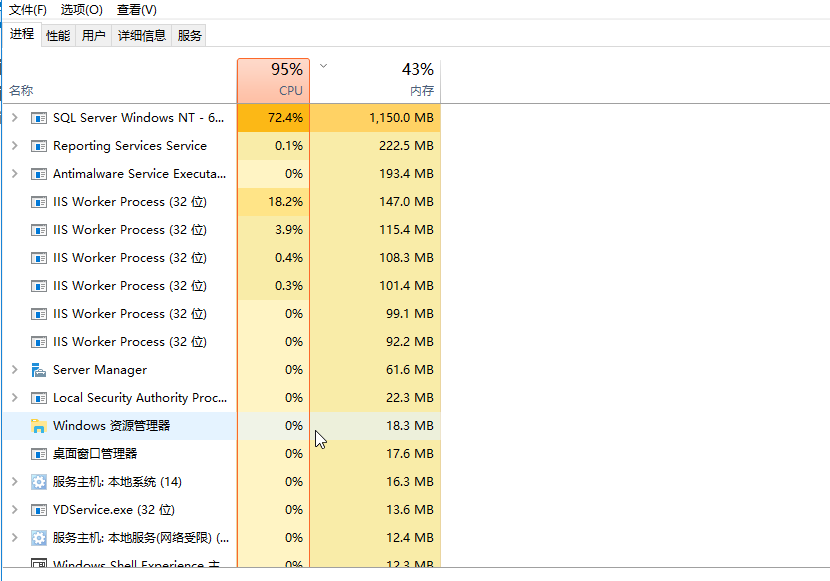
Task: Click icon of IIS Worker Process using 115.4 MB
Action: coord(39,230)
